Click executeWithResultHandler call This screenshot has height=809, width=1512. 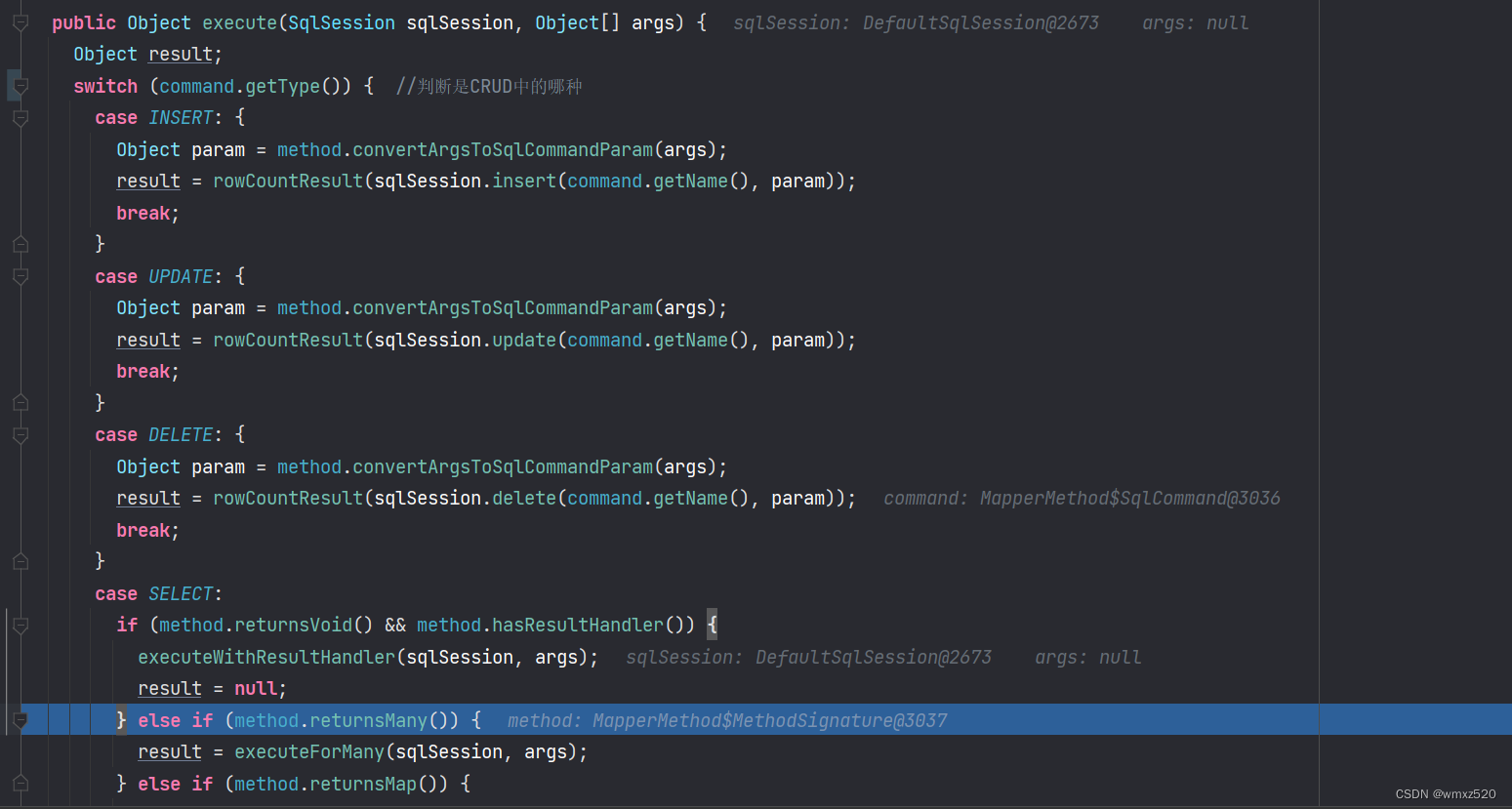pos(266,657)
